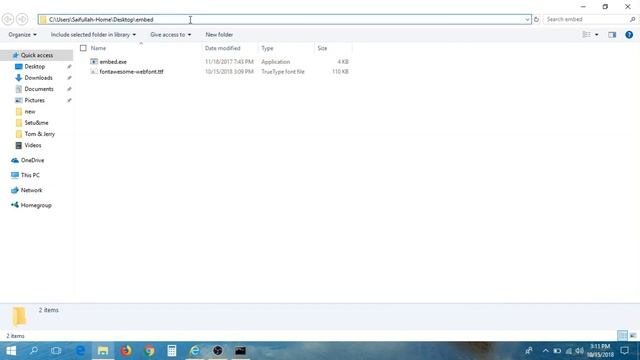Select fontawesome-webfont.ttf file
The image size is (640, 360).
point(131,71)
